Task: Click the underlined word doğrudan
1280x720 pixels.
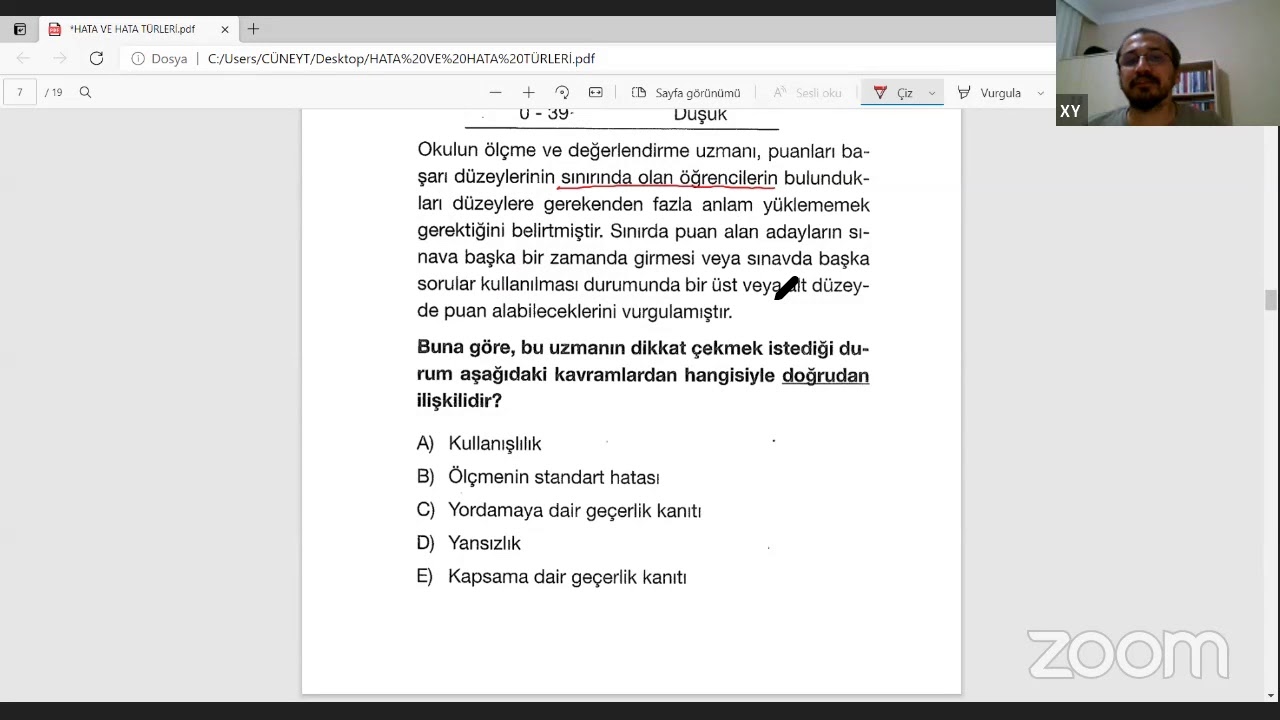Action: point(825,375)
